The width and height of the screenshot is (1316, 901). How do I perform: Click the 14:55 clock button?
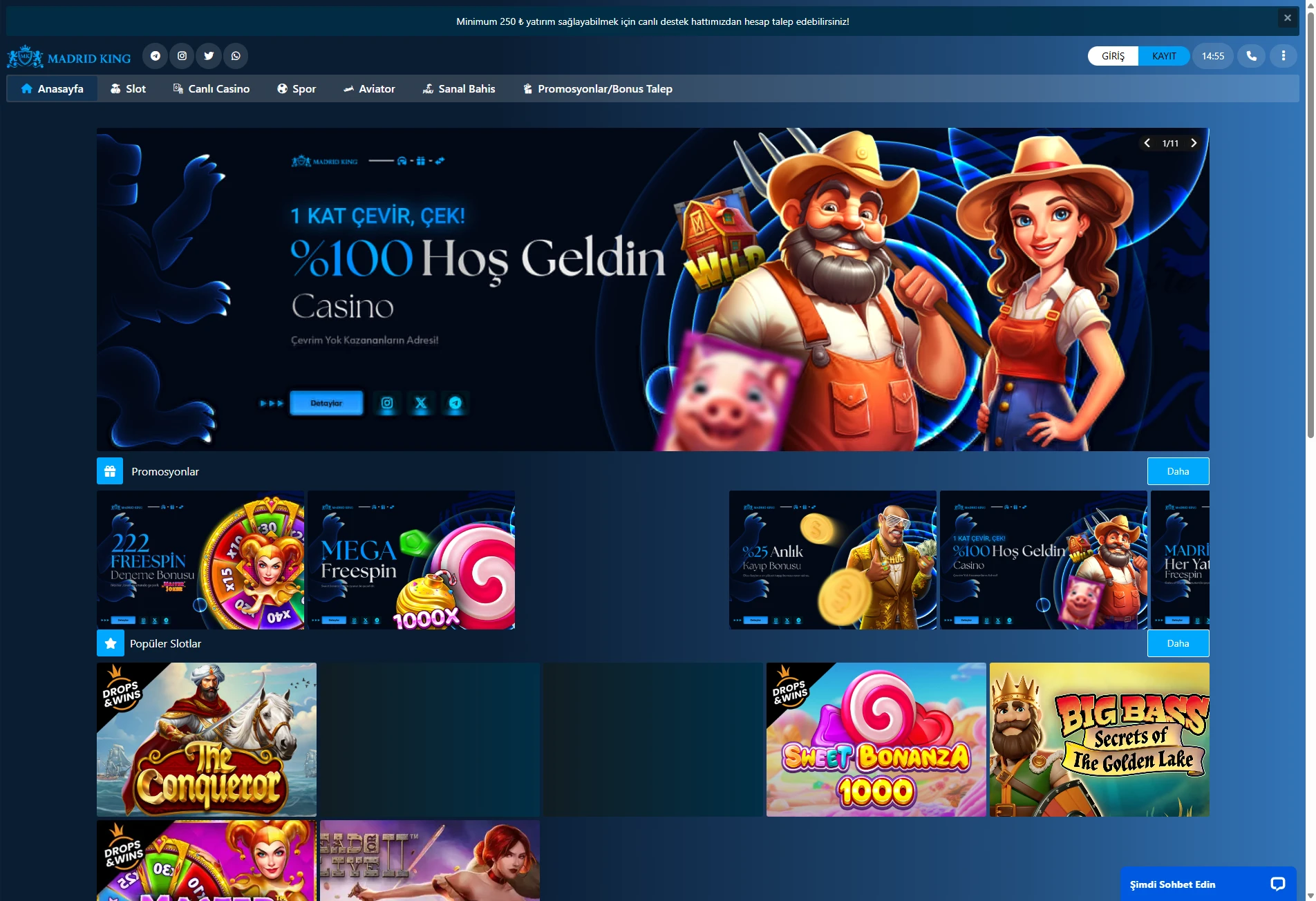pyautogui.click(x=1212, y=56)
